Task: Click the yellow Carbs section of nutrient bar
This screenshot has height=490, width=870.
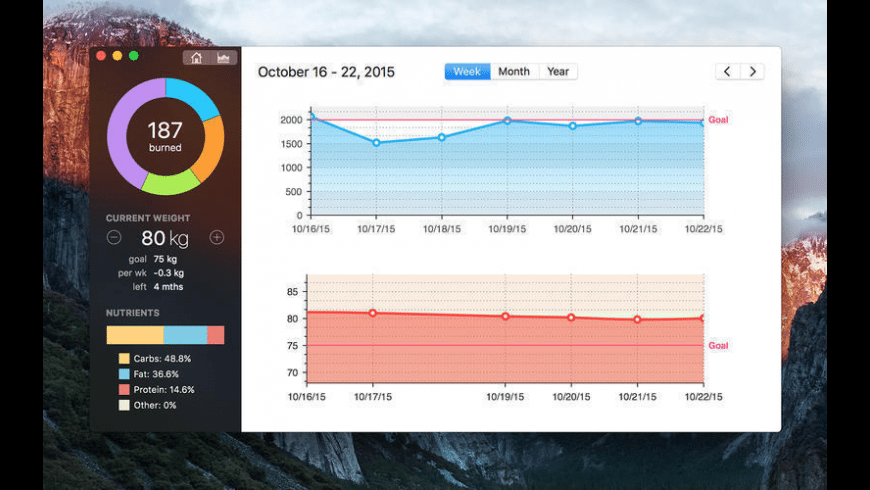Action: pos(135,335)
